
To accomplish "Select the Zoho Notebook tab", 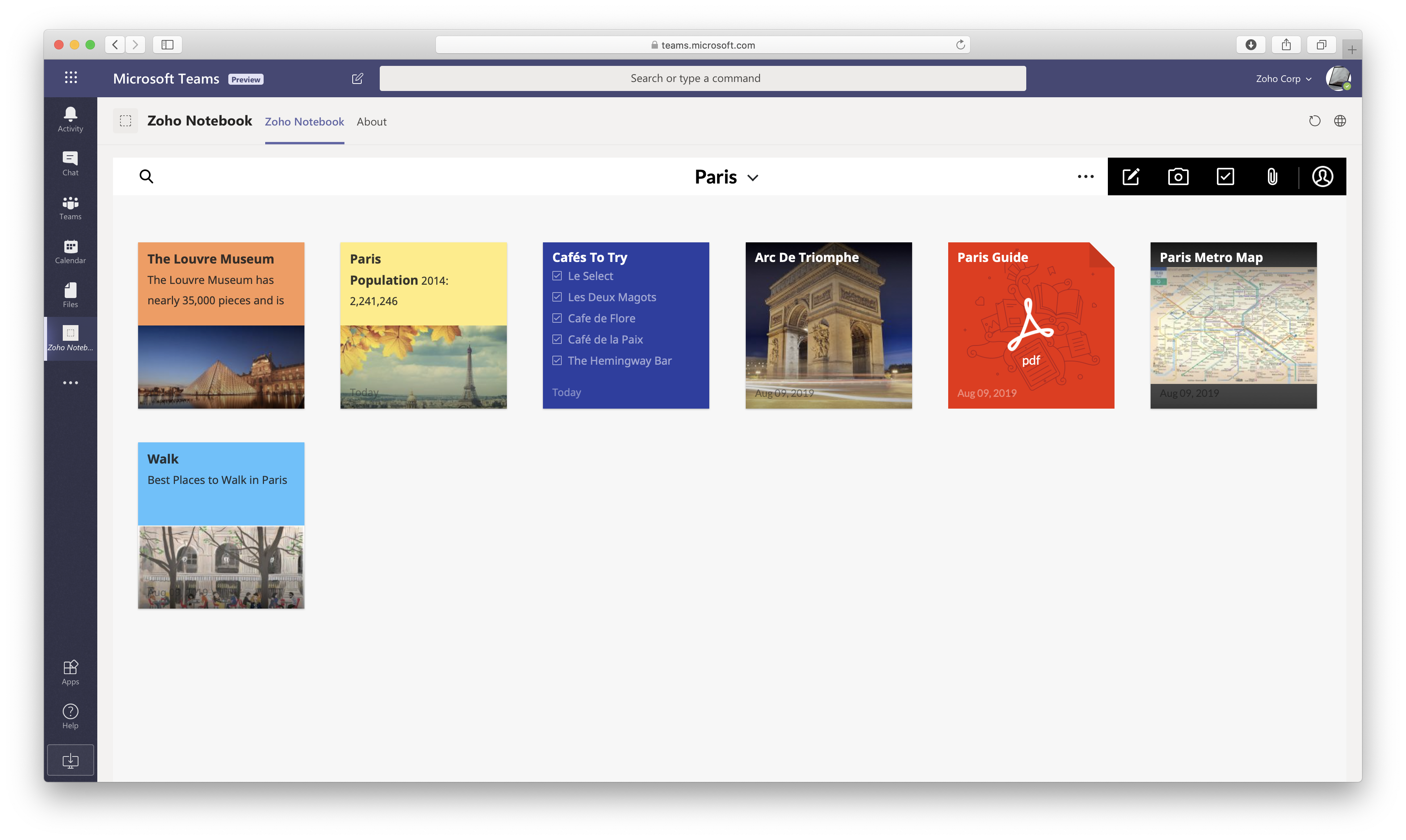I will [x=304, y=122].
